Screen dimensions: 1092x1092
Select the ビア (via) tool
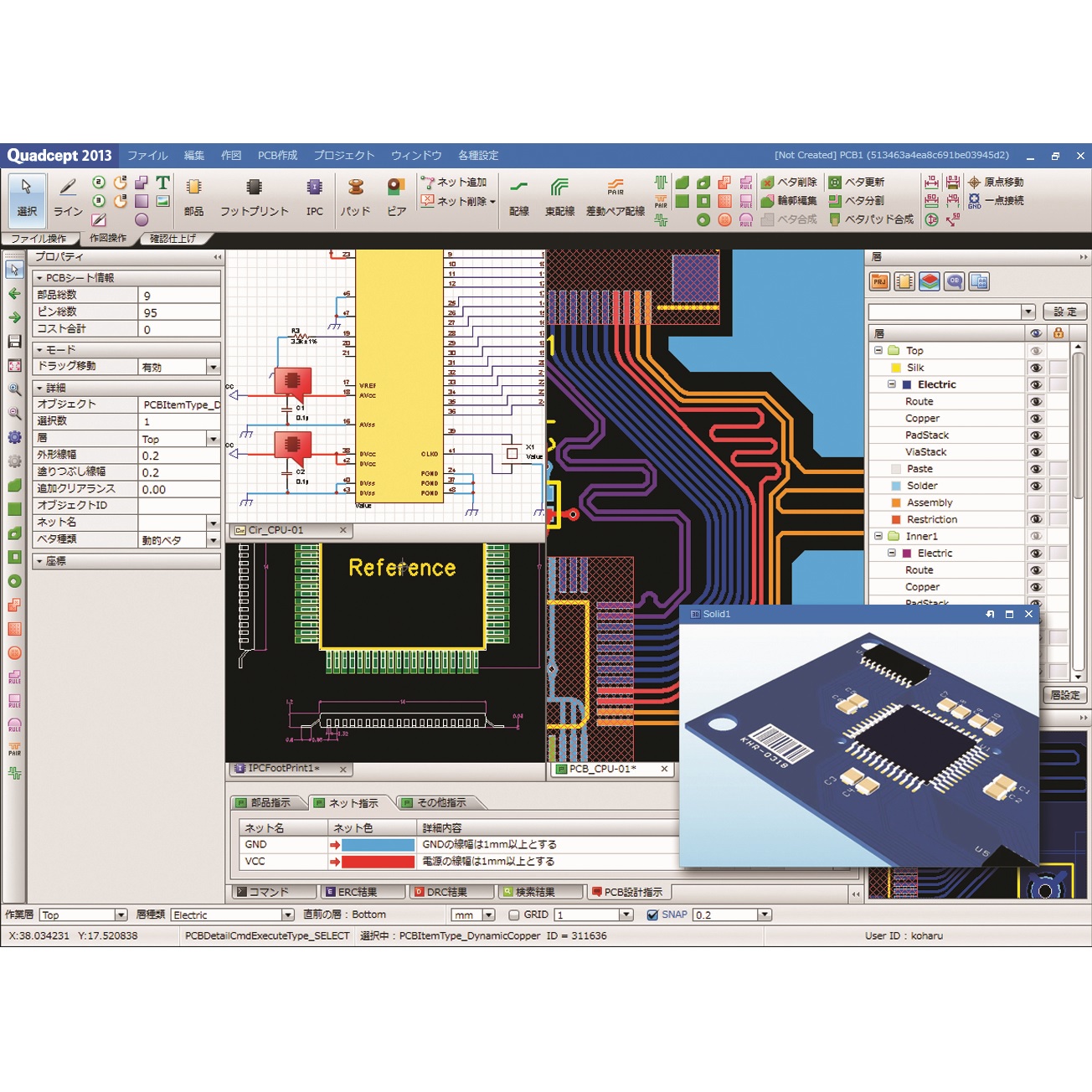[x=396, y=188]
